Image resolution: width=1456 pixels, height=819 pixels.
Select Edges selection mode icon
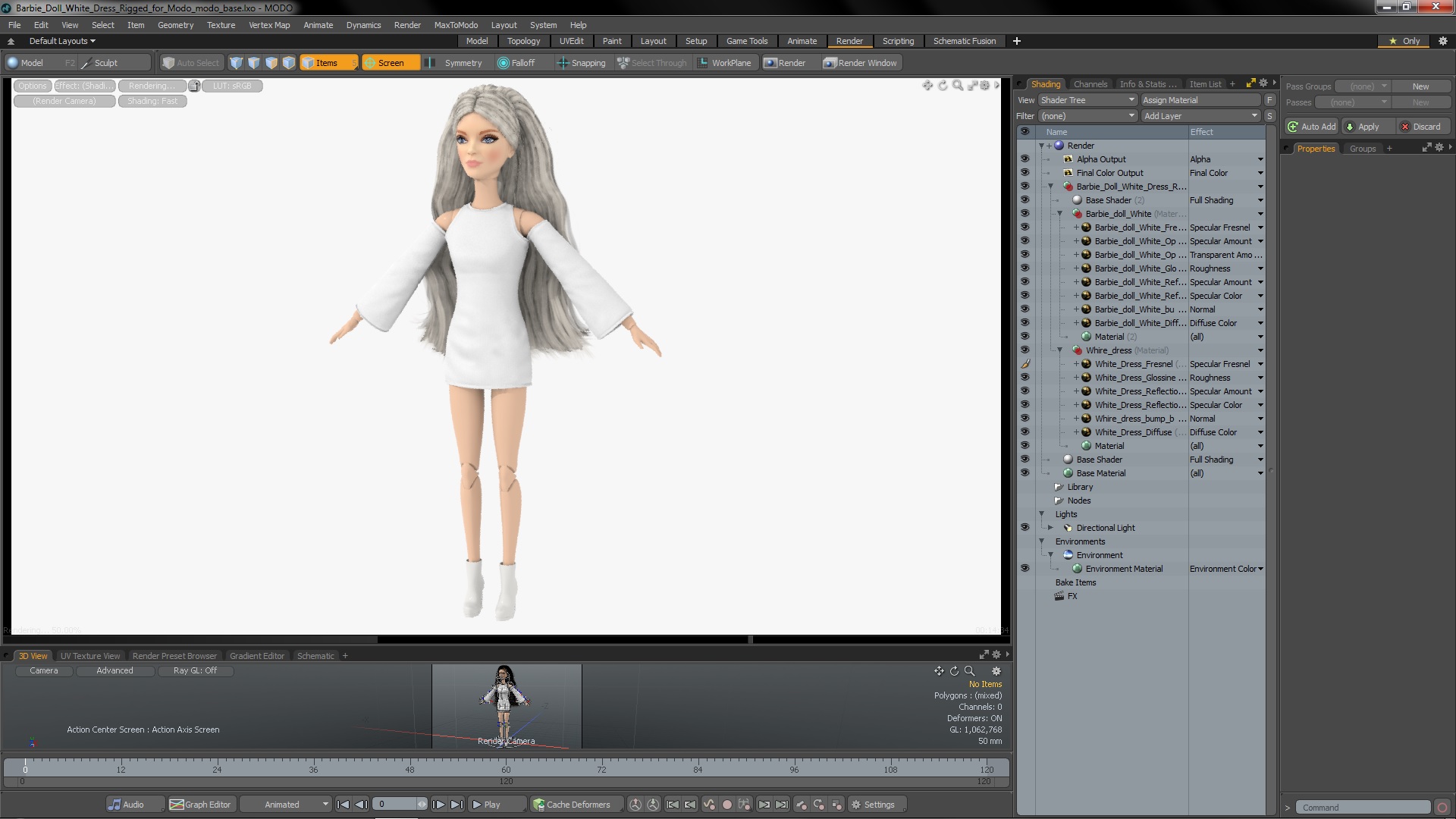point(254,63)
